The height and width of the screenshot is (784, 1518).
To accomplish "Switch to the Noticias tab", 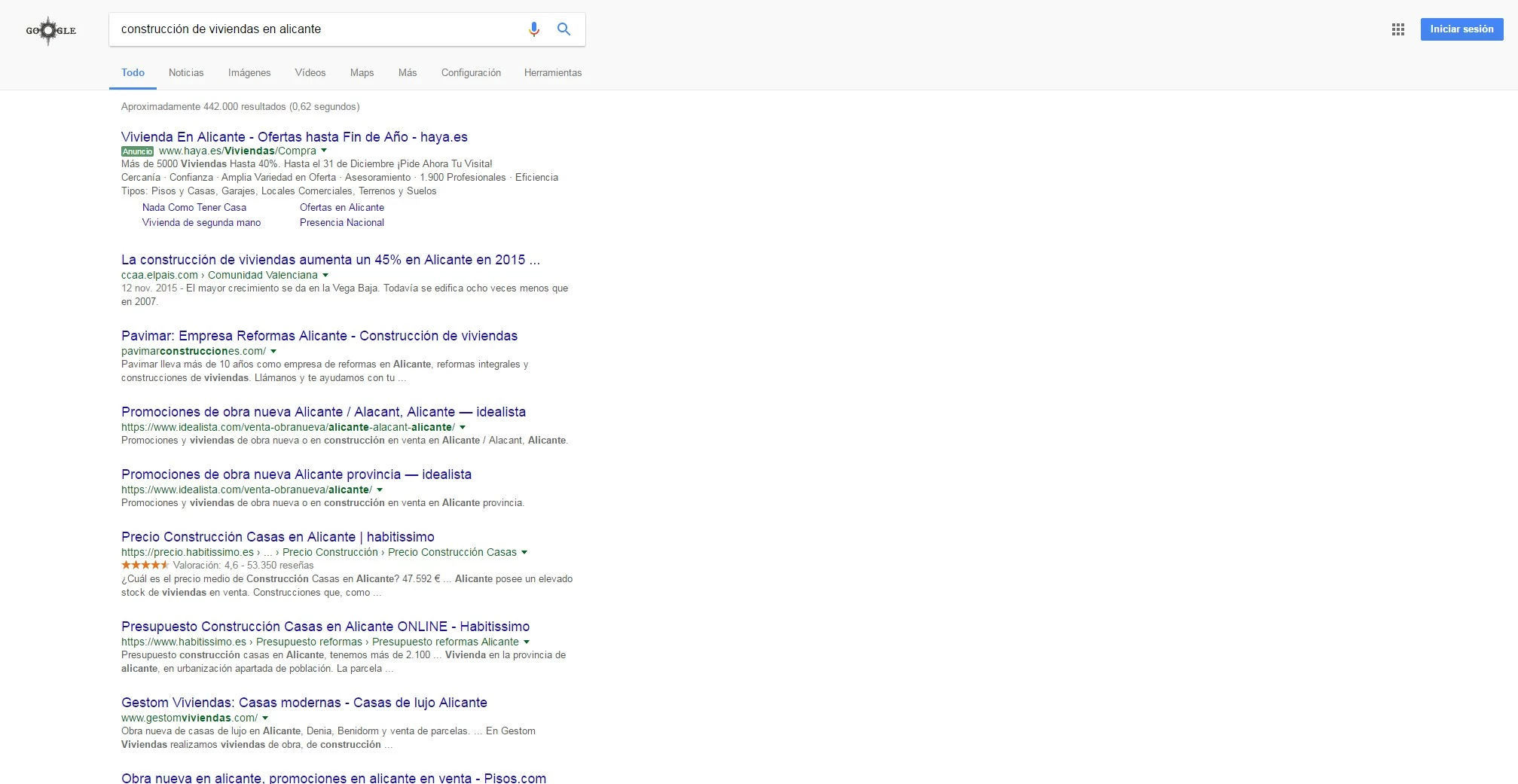I will click(186, 73).
